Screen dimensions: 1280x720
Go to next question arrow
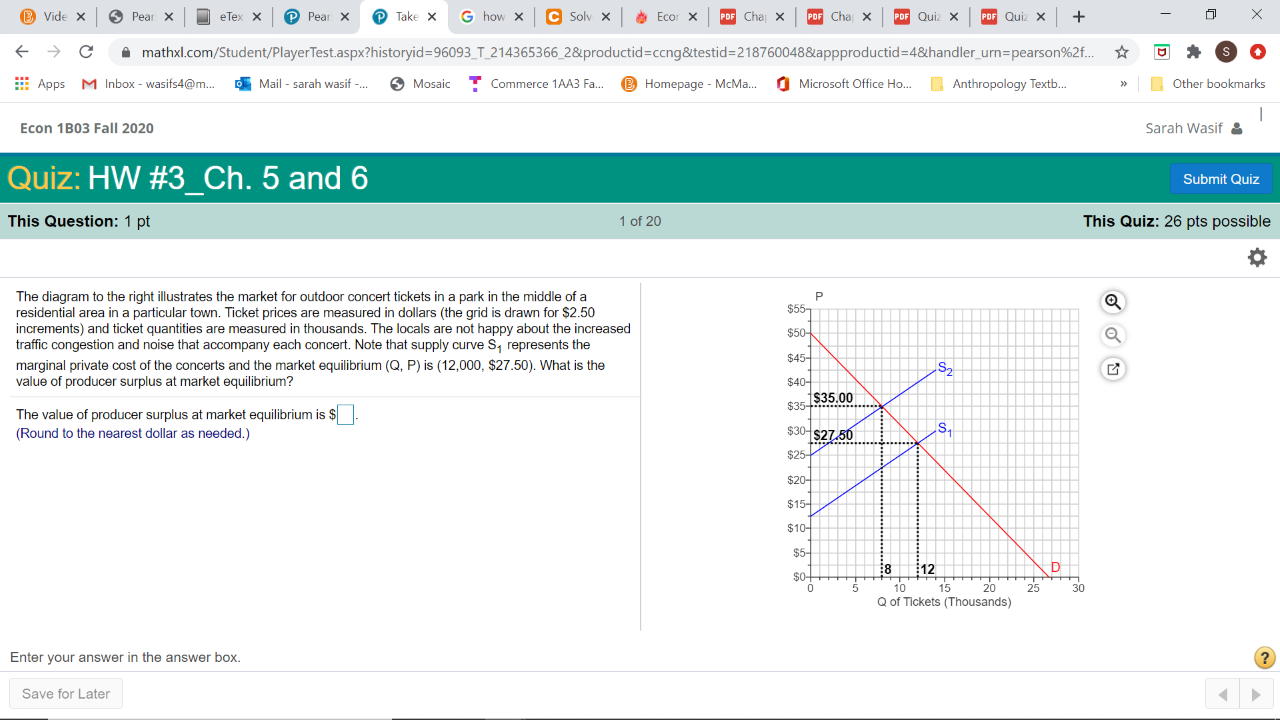click(x=1255, y=694)
